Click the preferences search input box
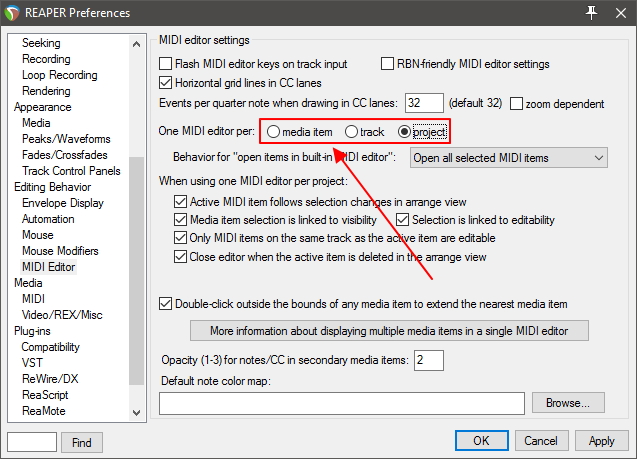This screenshot has height=459, width=637. pyautogui.click(x=32, y=442)
